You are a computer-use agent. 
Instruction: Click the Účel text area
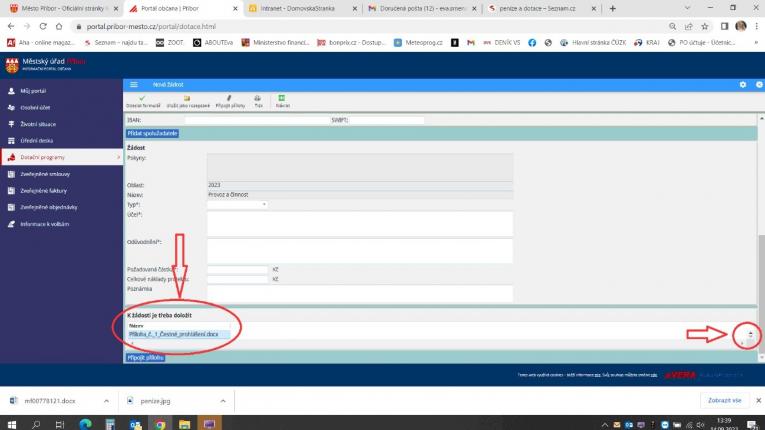360,224
